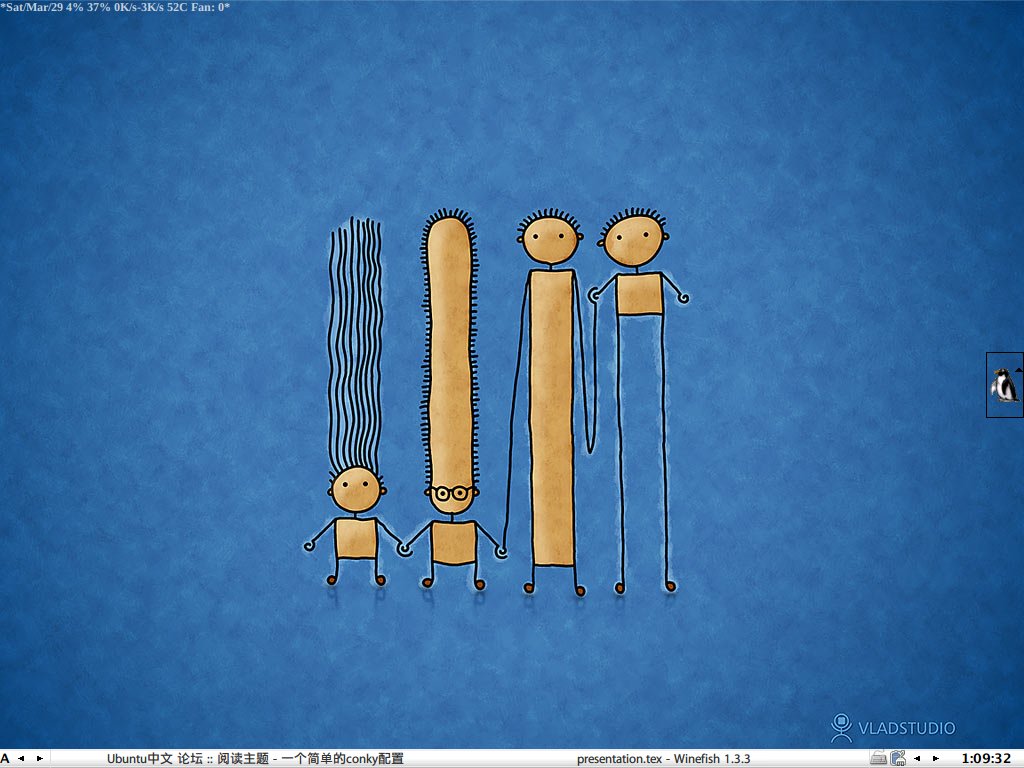This screenshot has height=768, width=1024.
Task: Click the left arrow next to the "A" button
Action: click(x=21, y=758)
